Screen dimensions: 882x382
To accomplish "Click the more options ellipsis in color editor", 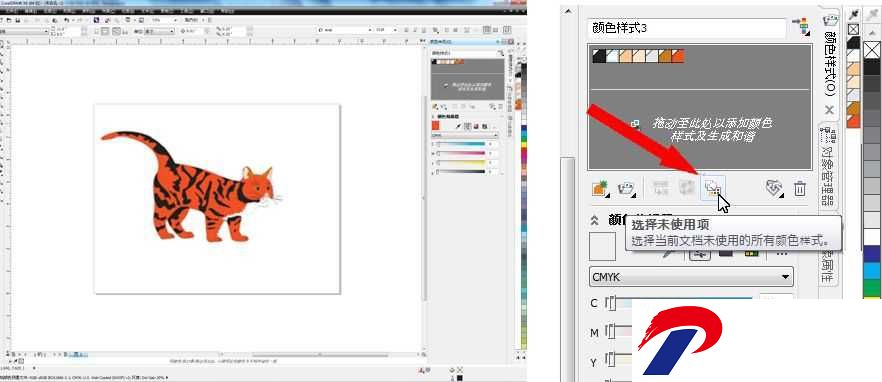I will (x=781, y=253).
